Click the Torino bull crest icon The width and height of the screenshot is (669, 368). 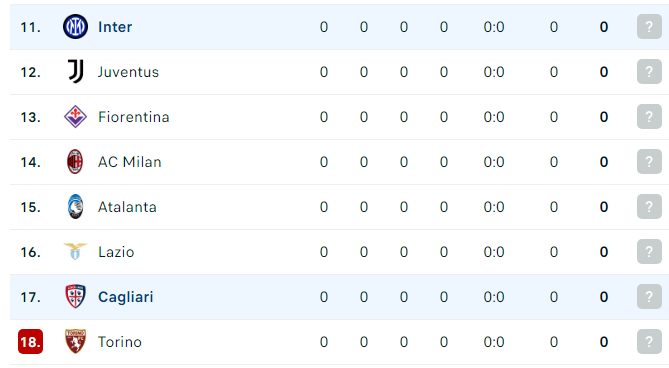point(76,341)
